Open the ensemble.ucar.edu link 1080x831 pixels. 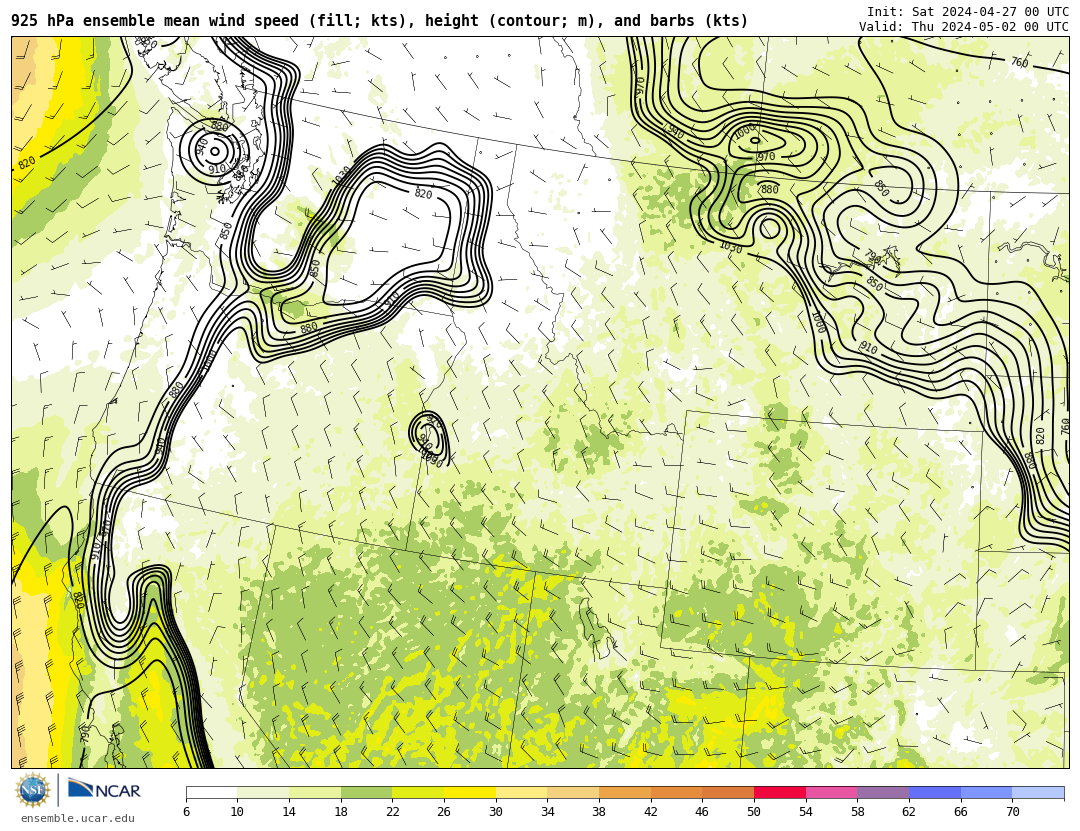tap(77, 819)
